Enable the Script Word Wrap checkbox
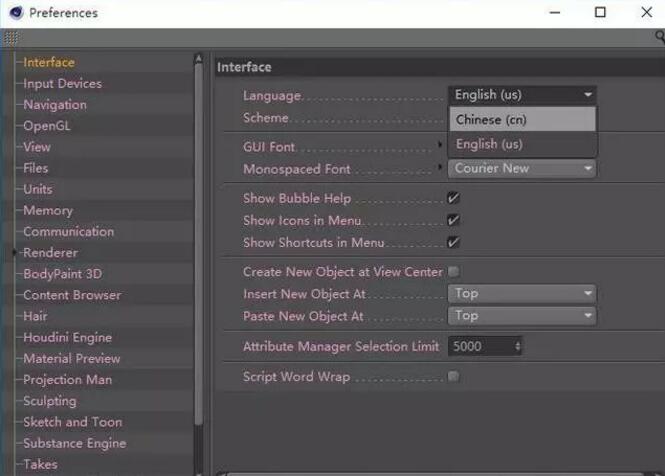 453,377
